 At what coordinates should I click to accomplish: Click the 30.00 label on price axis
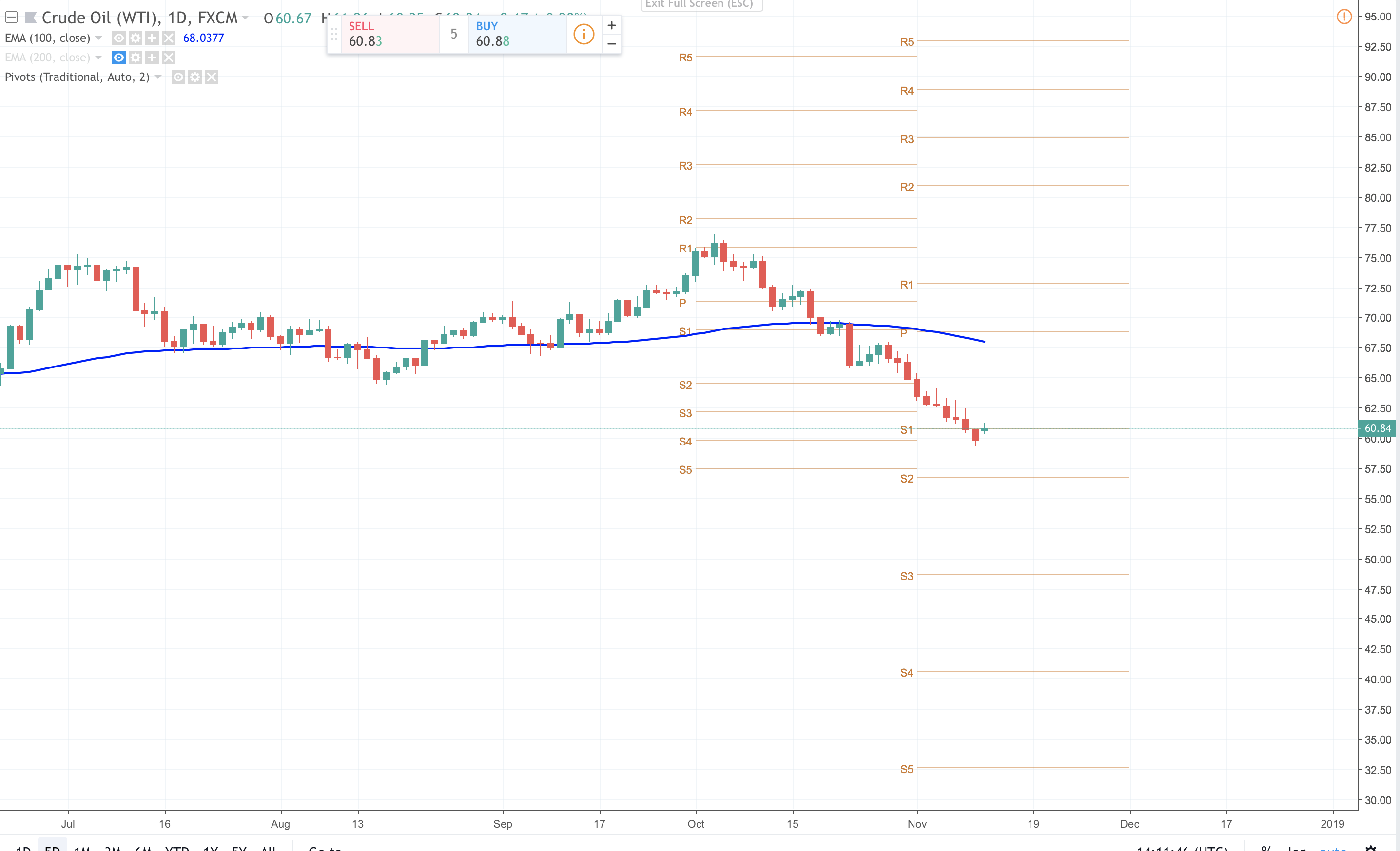pos(1378,800)
